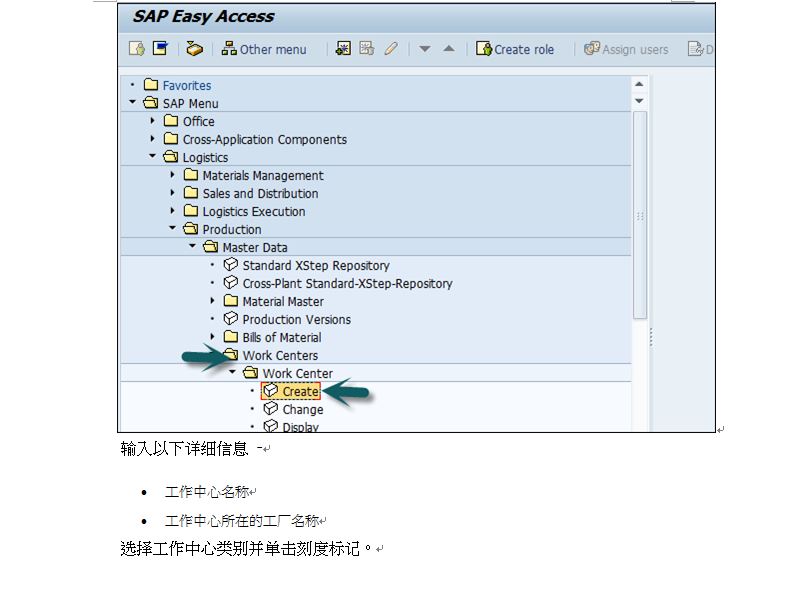Viewport: 790px width, 590px height.
Task: Select the Work Center subfolder label
Action: [297, 373]
